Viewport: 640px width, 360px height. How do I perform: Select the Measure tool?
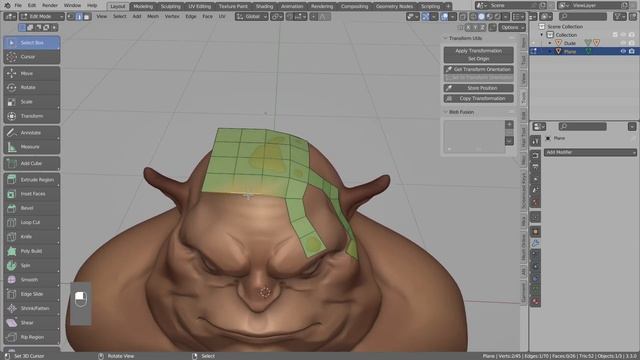tap(31, 147)
